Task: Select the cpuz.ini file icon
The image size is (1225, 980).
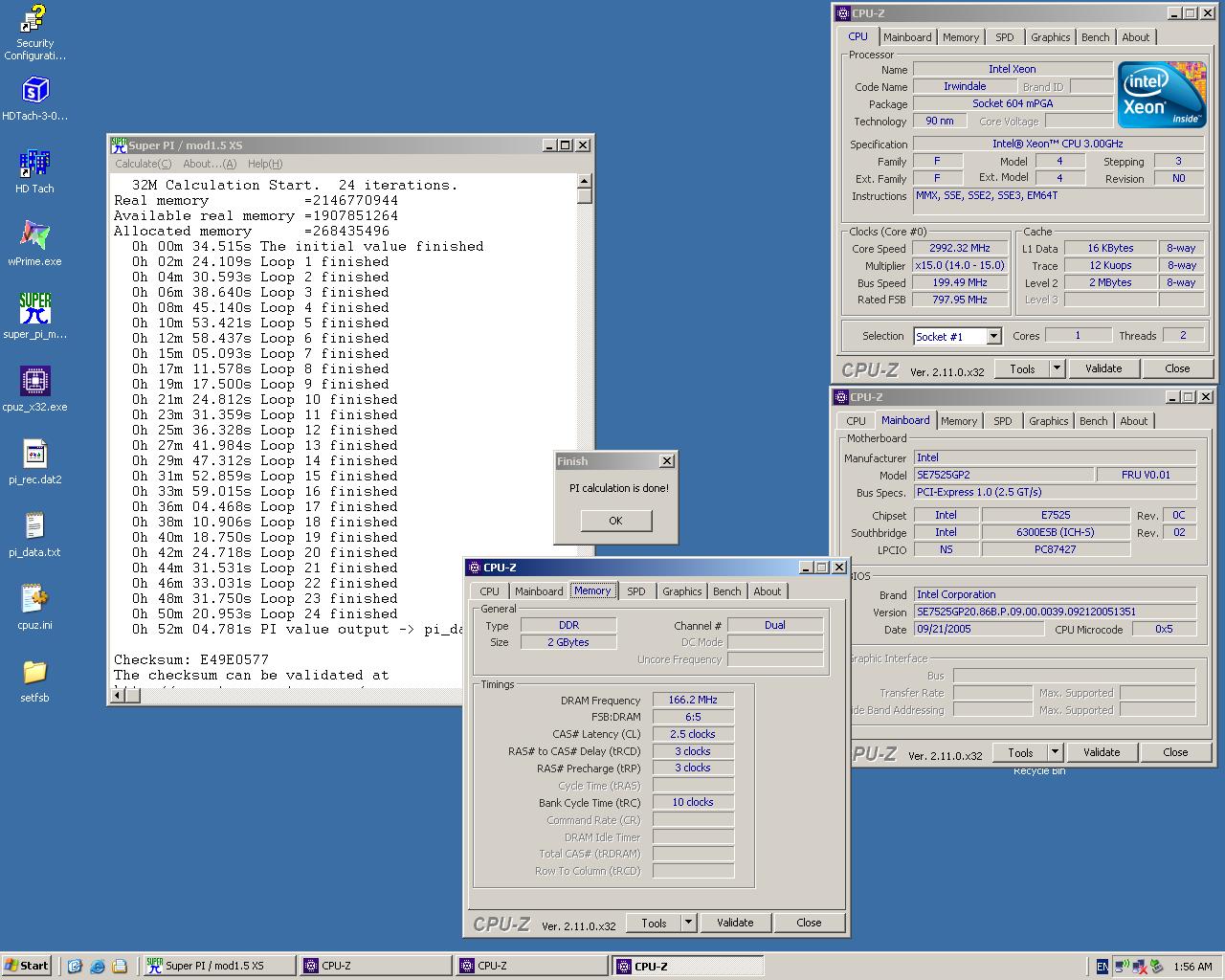Action: [34, 608]
